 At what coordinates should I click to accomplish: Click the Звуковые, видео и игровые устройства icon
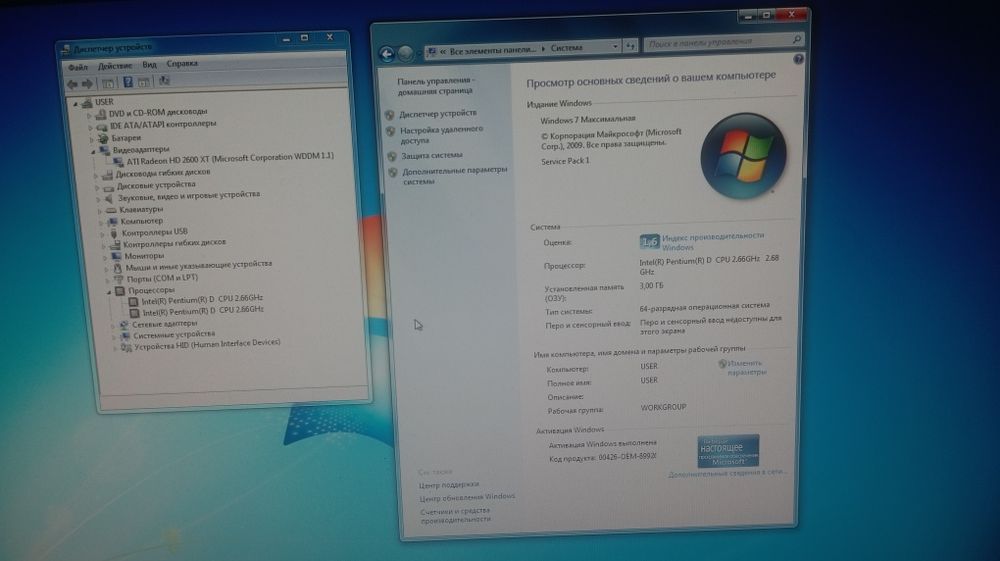coord(110,198)
